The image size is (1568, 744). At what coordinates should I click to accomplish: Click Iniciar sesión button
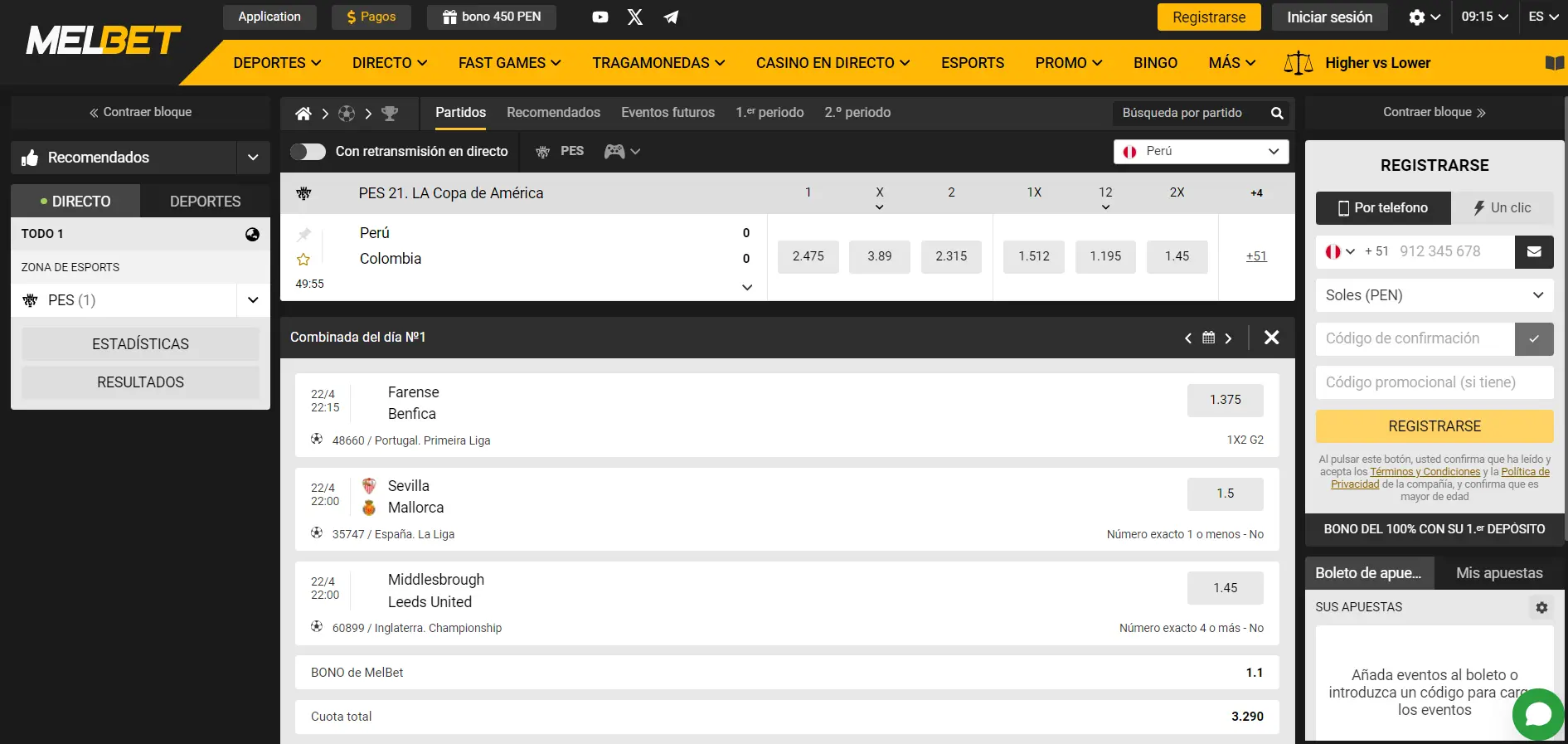tap(1329, 17)
